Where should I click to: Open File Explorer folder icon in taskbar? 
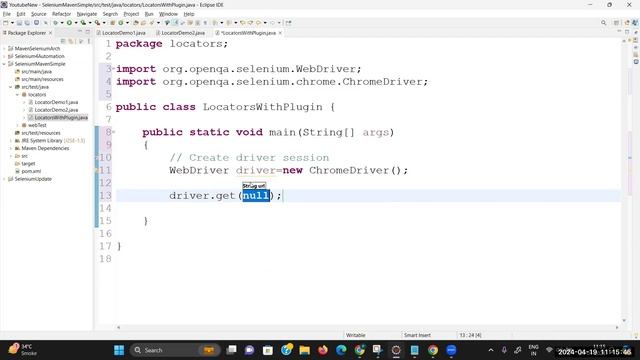pos(304,350)
